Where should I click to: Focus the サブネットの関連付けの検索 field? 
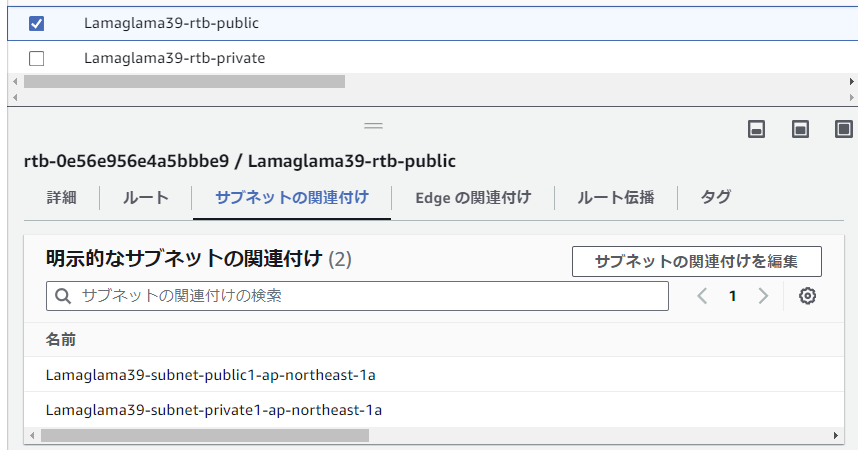(357, 296)
